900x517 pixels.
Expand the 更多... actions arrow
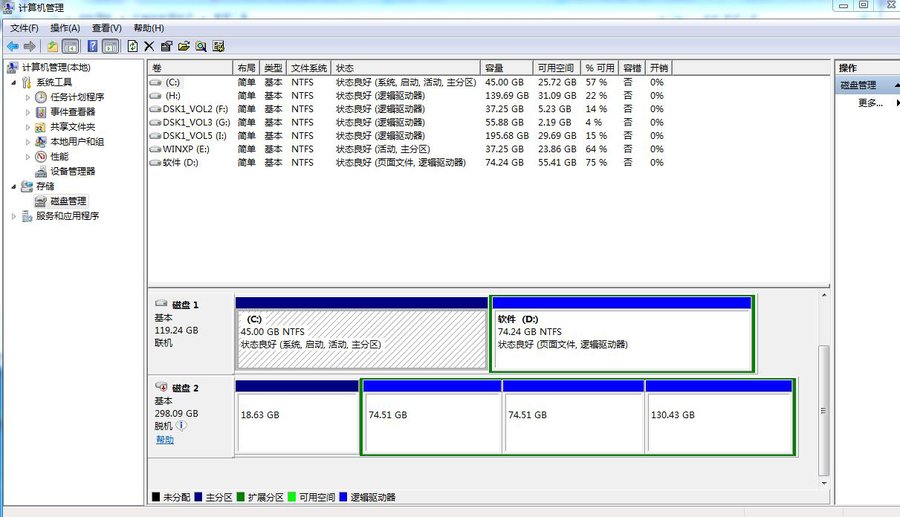897,103
